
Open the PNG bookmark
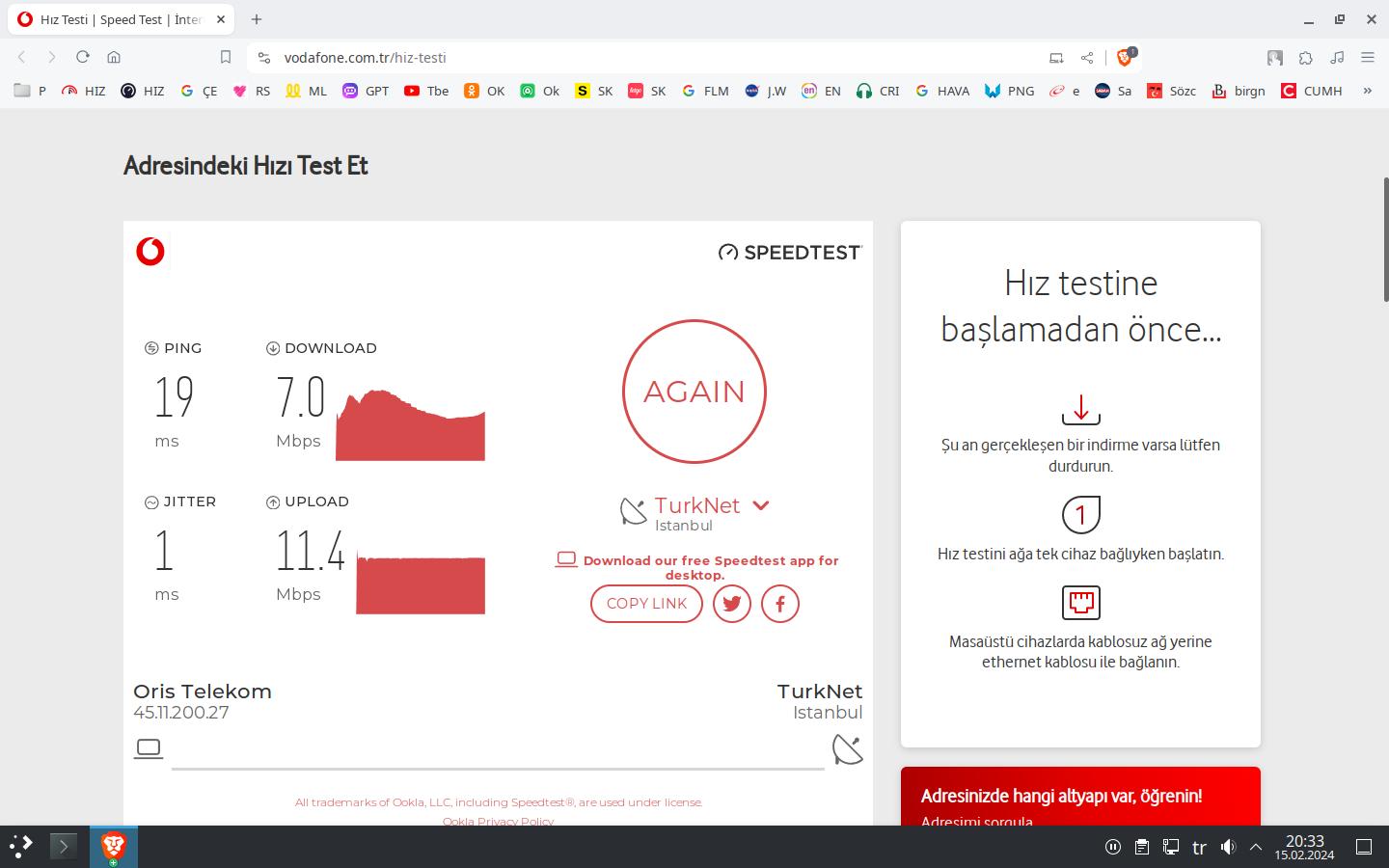tap(1010, 91)
